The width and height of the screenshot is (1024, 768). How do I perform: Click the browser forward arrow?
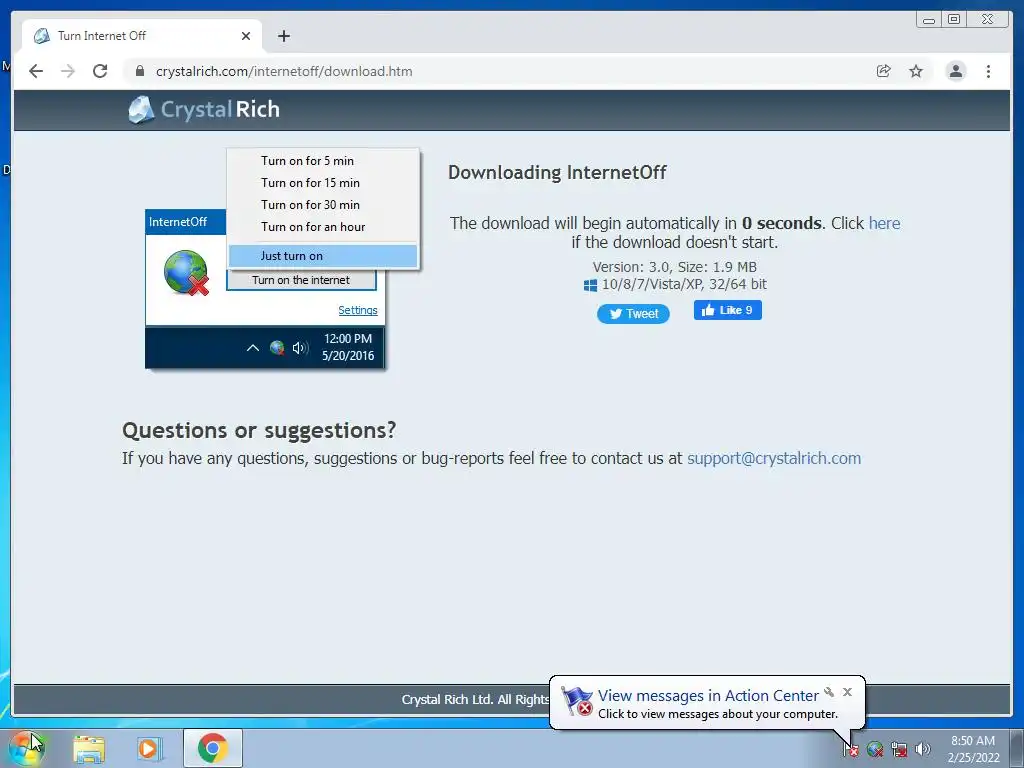[67, 71]
